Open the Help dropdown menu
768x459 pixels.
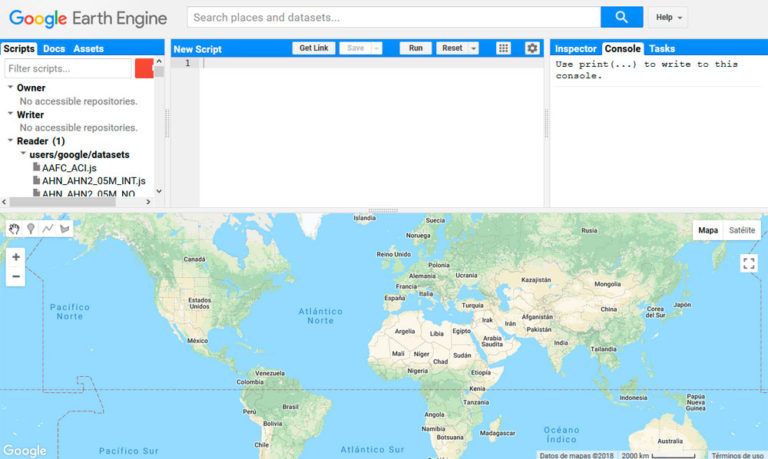(x=669, y=17)
